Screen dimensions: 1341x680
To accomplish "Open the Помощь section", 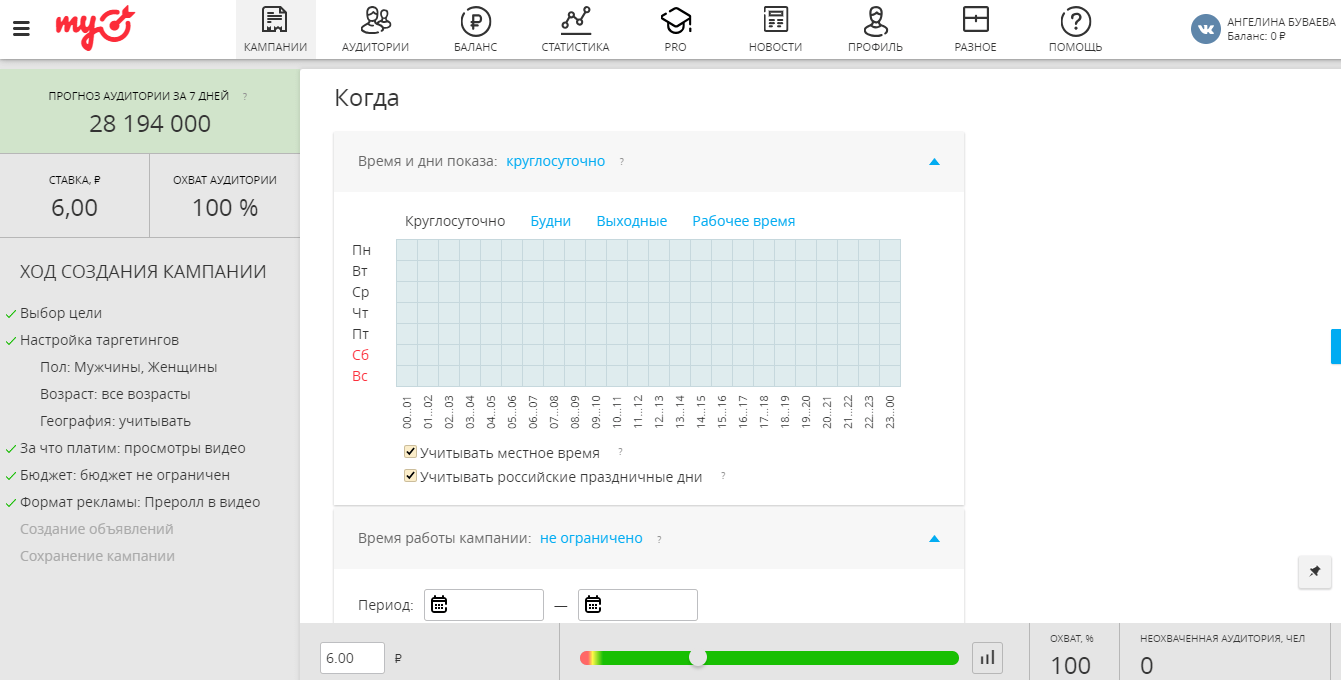I will coord(1075,28).
